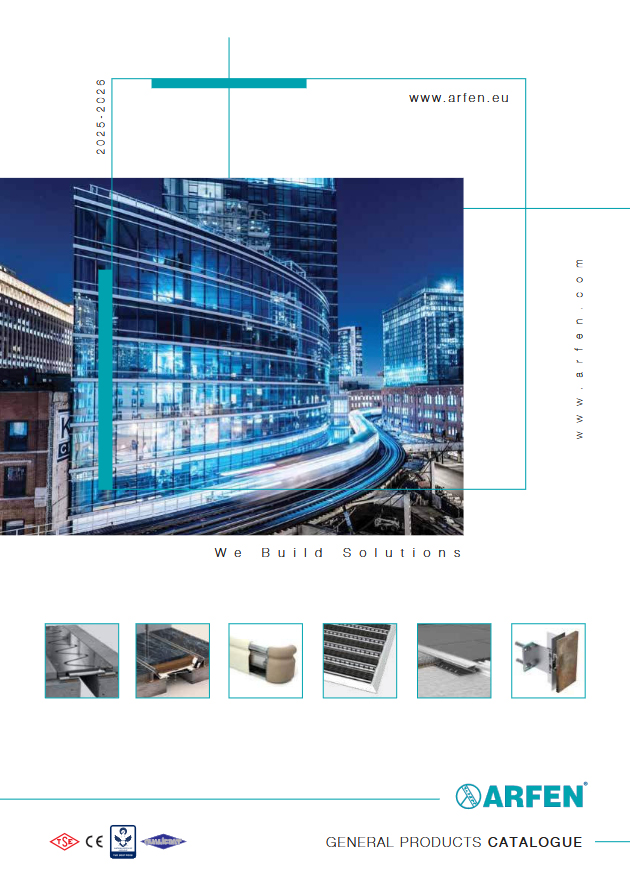Click the blue eagle certification badge
Image resolution: width=630 pixels, height=880 pixels.
coord(123,841)
